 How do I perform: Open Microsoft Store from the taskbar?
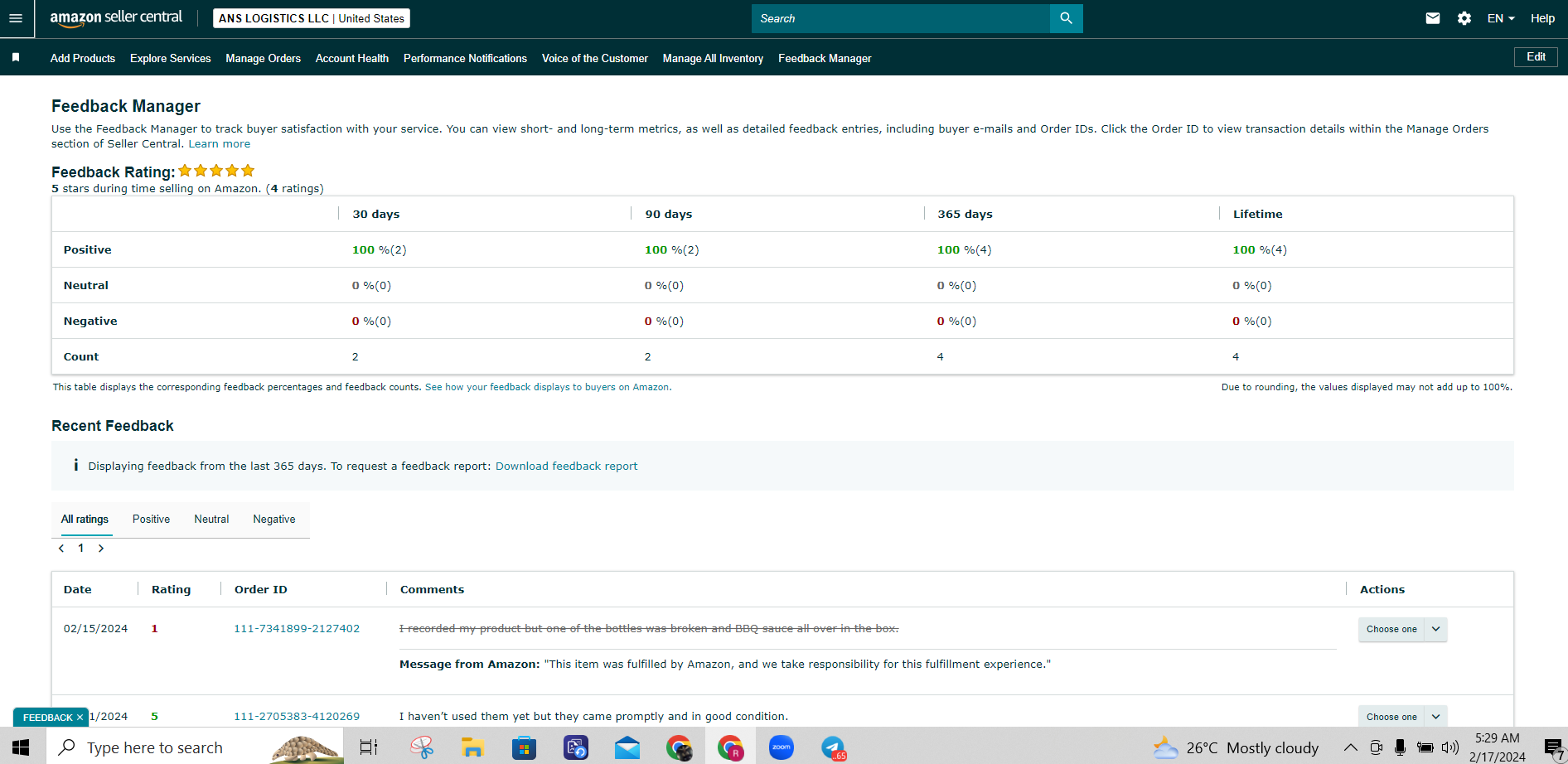(x=524, y=747)
